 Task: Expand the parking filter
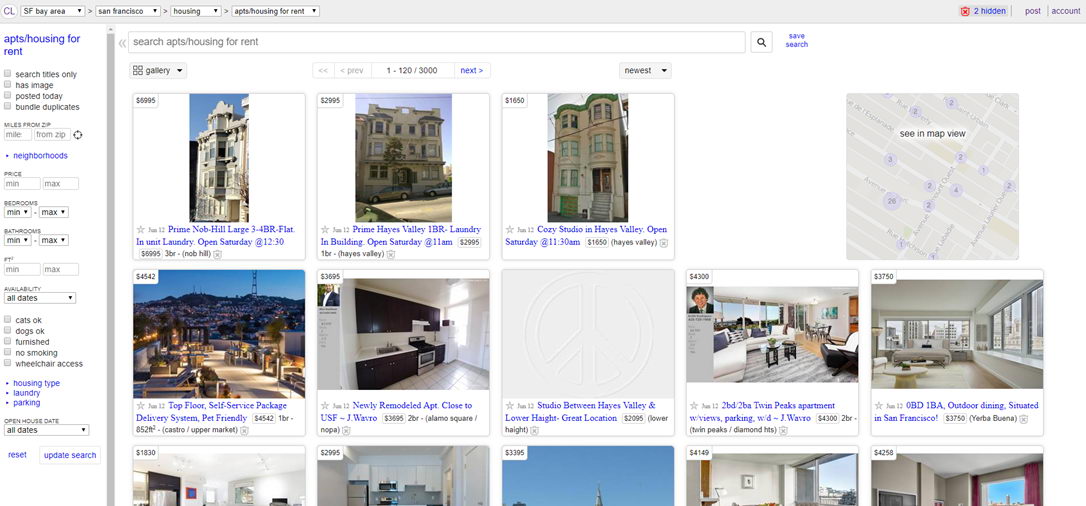(x=27, y=402)
